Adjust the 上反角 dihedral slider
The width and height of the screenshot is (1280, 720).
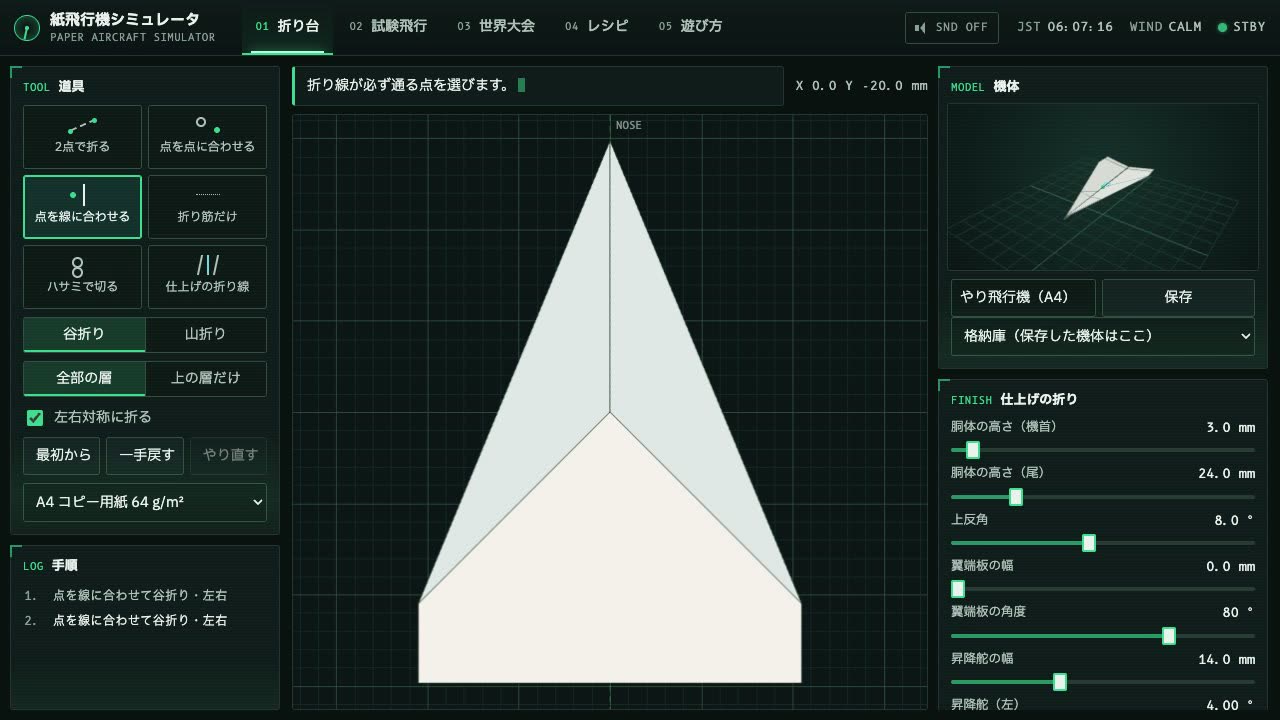coord(1103,543)
